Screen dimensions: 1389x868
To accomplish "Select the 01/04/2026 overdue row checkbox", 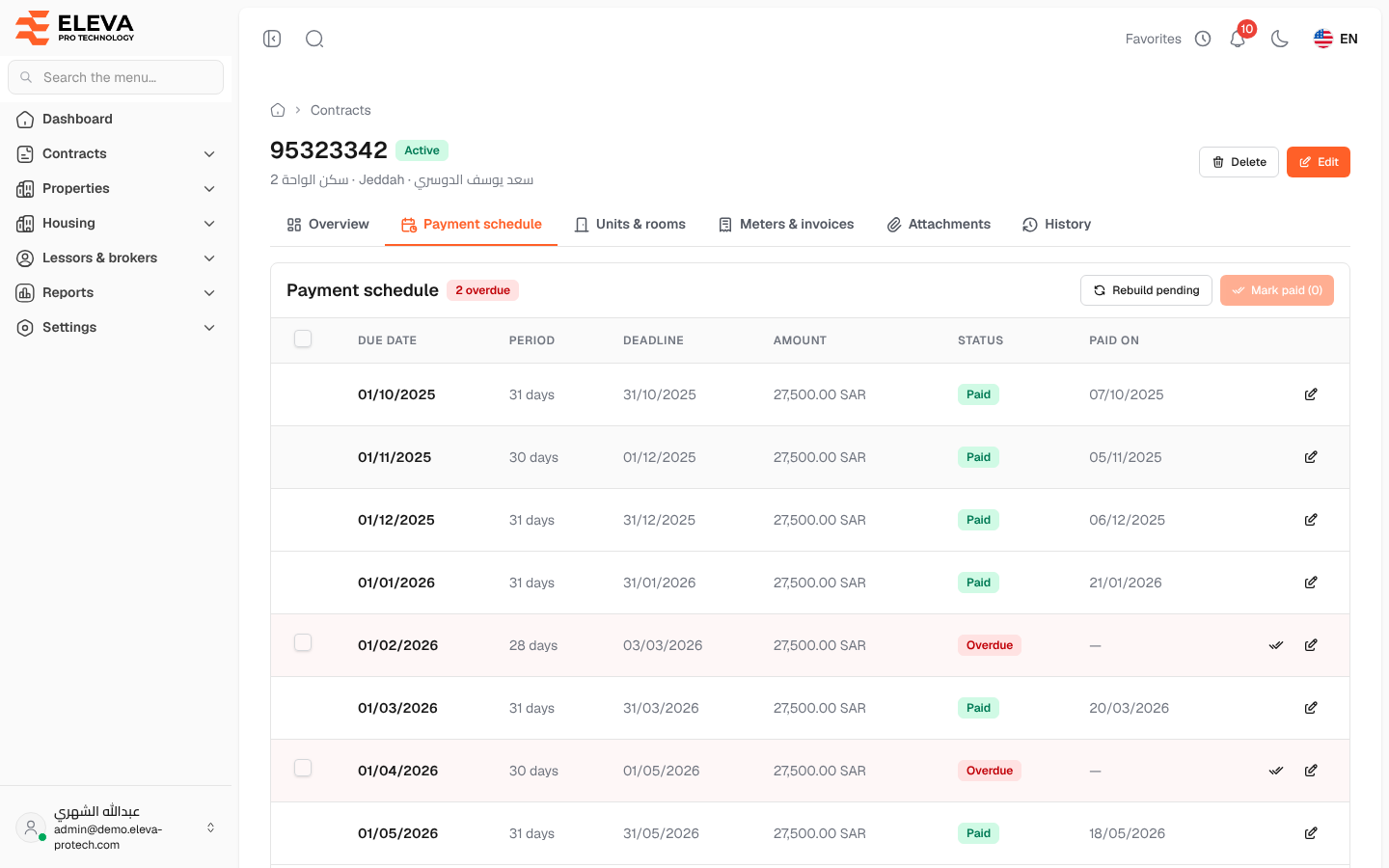I will tap(303, 768).
